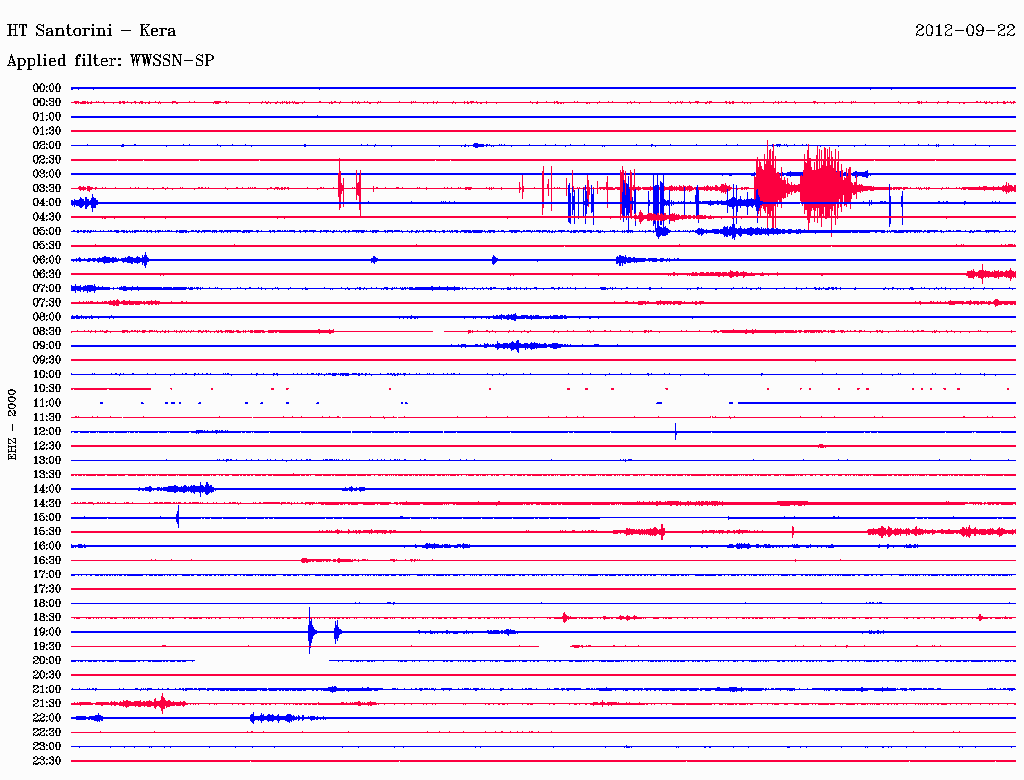Image resolution: width=1024 pixels, height=780 pixels.
Task: Click the "11:30" time label
Action: 47,417
